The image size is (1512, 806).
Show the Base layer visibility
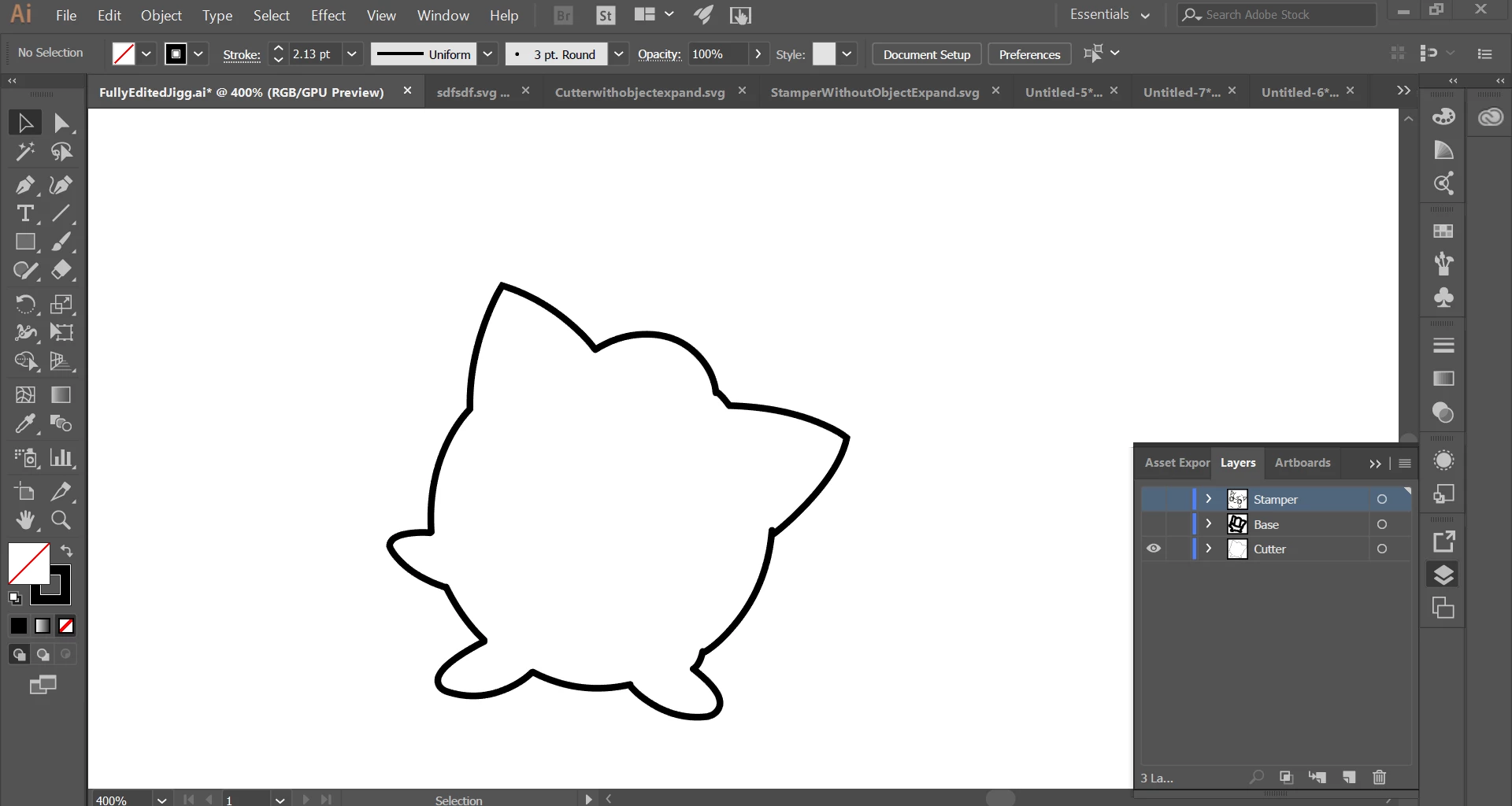[x=1154, y=524]
